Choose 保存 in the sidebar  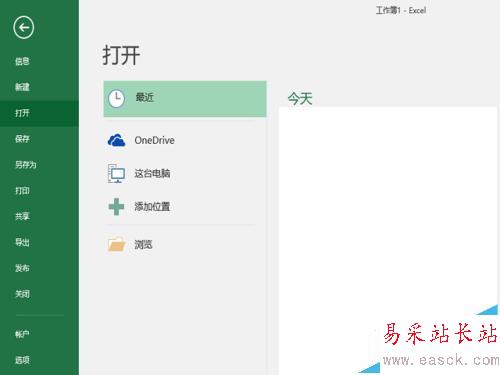point(22,139)
